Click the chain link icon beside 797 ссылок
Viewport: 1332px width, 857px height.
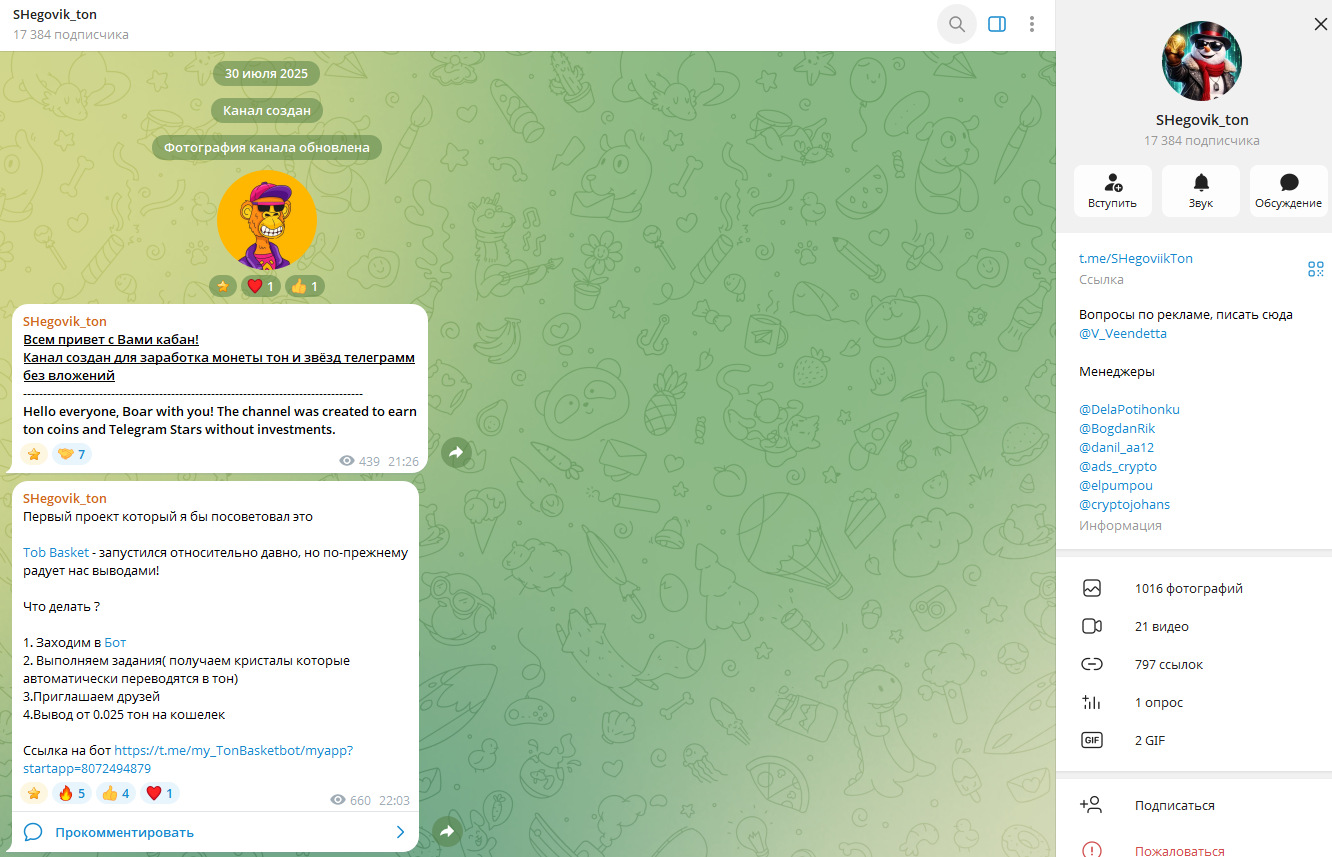[1091, 664]
